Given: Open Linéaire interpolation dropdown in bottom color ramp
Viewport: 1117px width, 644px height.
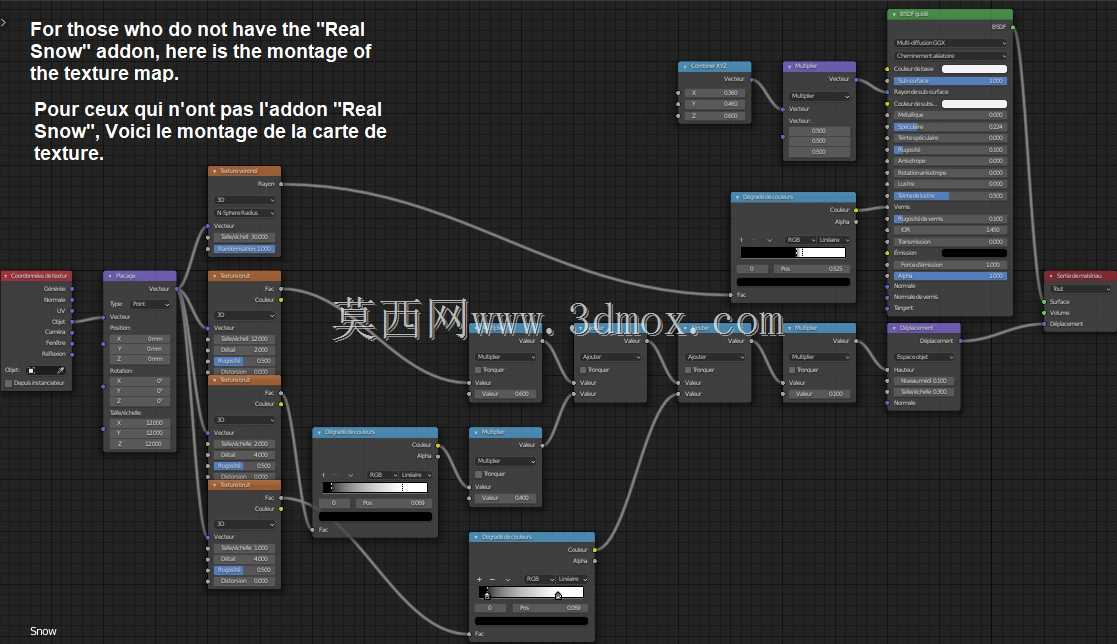Looking at the screenshot, I should coord(573,579).
